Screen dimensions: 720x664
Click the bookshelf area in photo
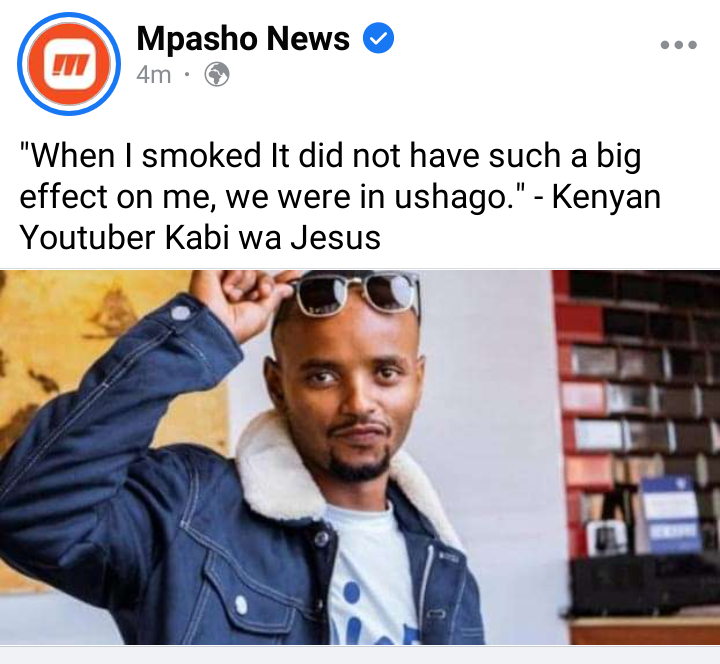637,413
